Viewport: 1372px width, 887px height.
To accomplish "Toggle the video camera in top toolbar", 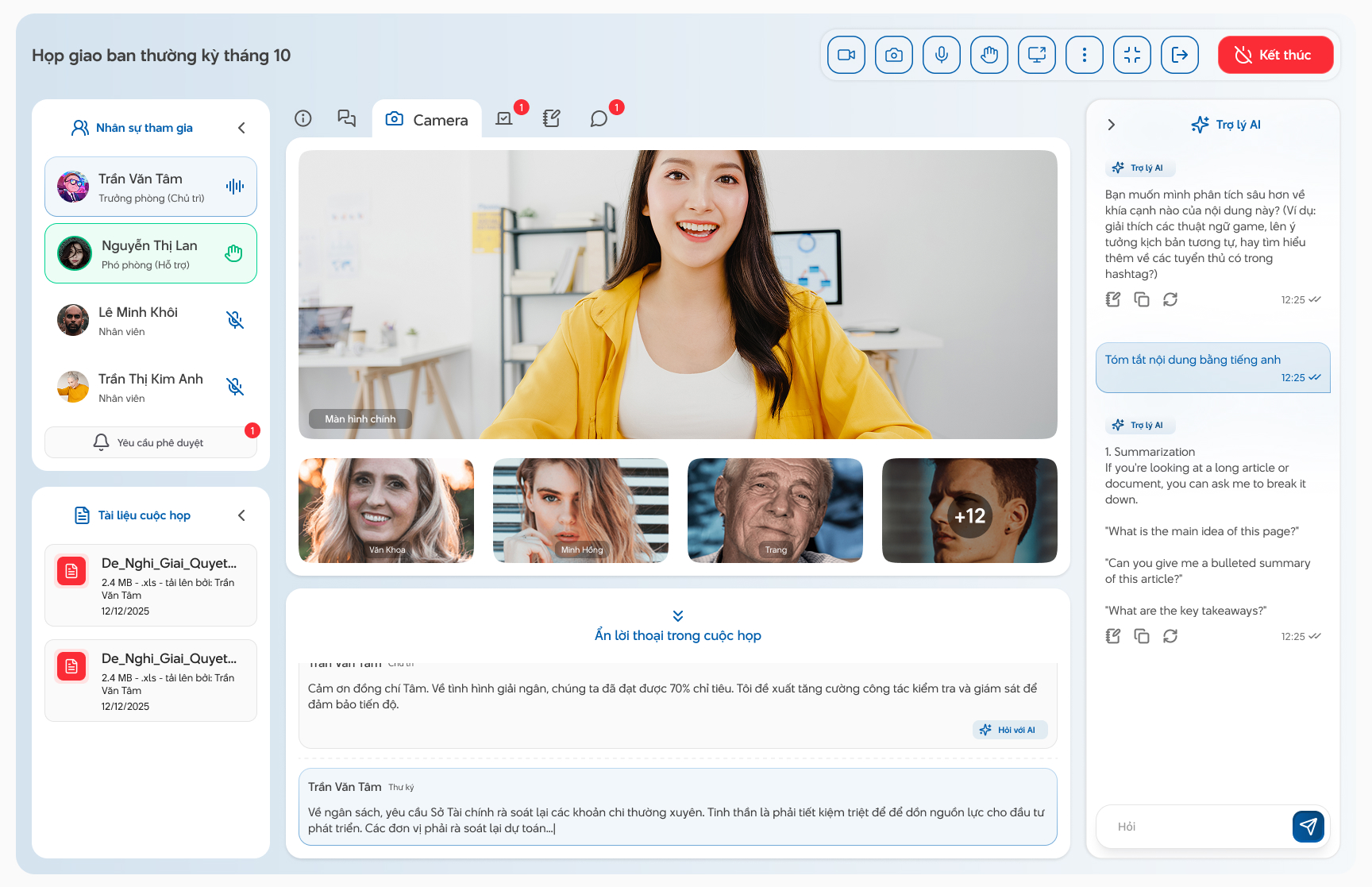I will [846, 55].
